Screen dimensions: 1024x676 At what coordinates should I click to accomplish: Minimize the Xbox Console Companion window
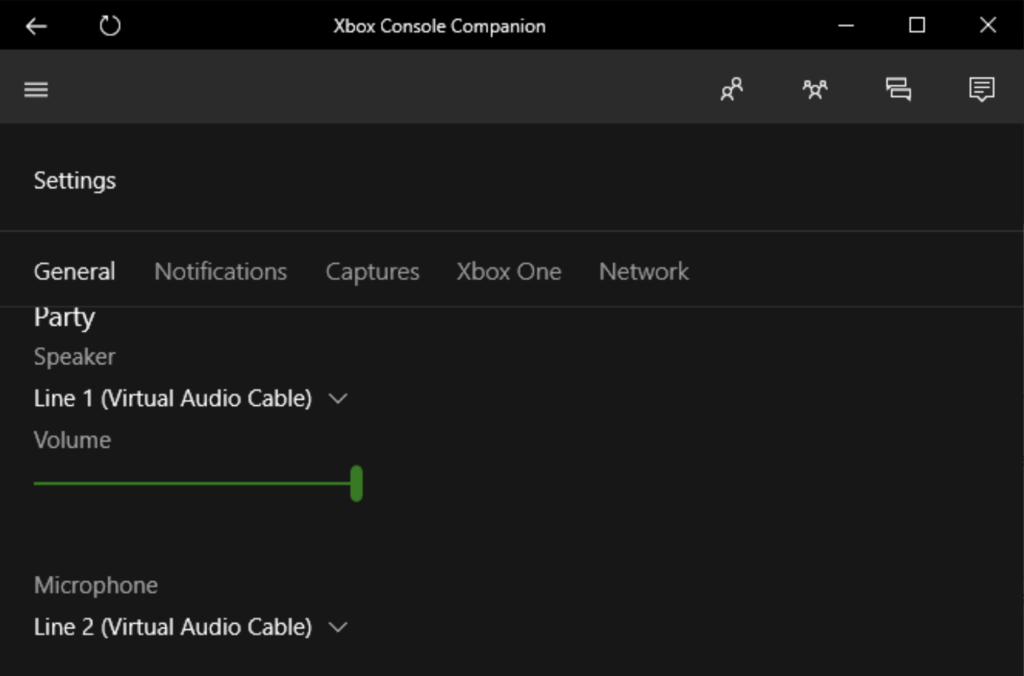[x=846, y=26]
